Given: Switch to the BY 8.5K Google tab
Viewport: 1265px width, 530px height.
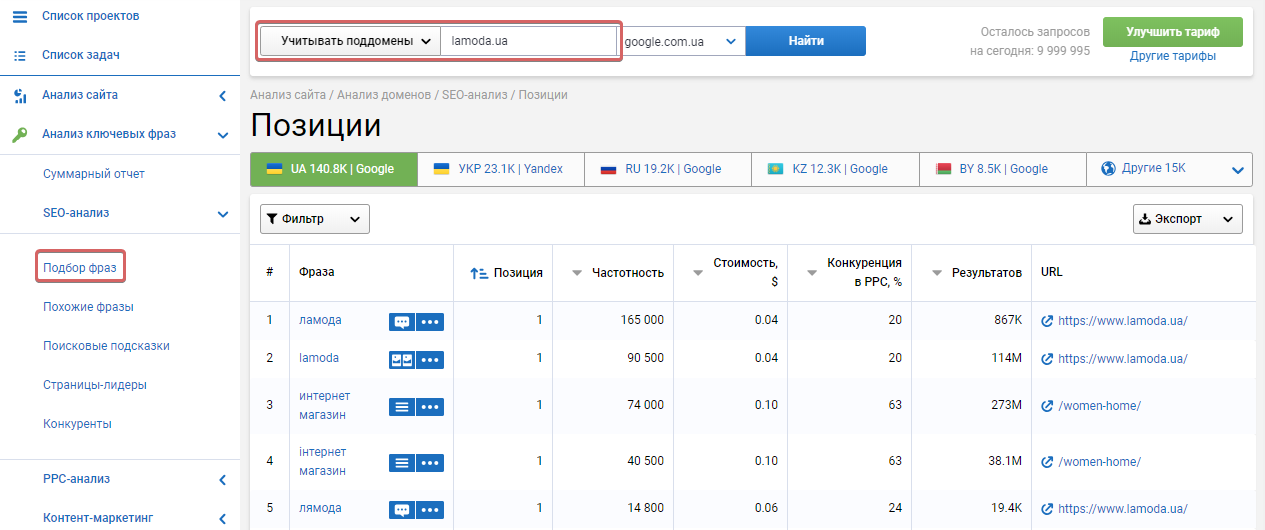Looking at the screenshot, I should pyautogui.click(x=1002, y=169).
